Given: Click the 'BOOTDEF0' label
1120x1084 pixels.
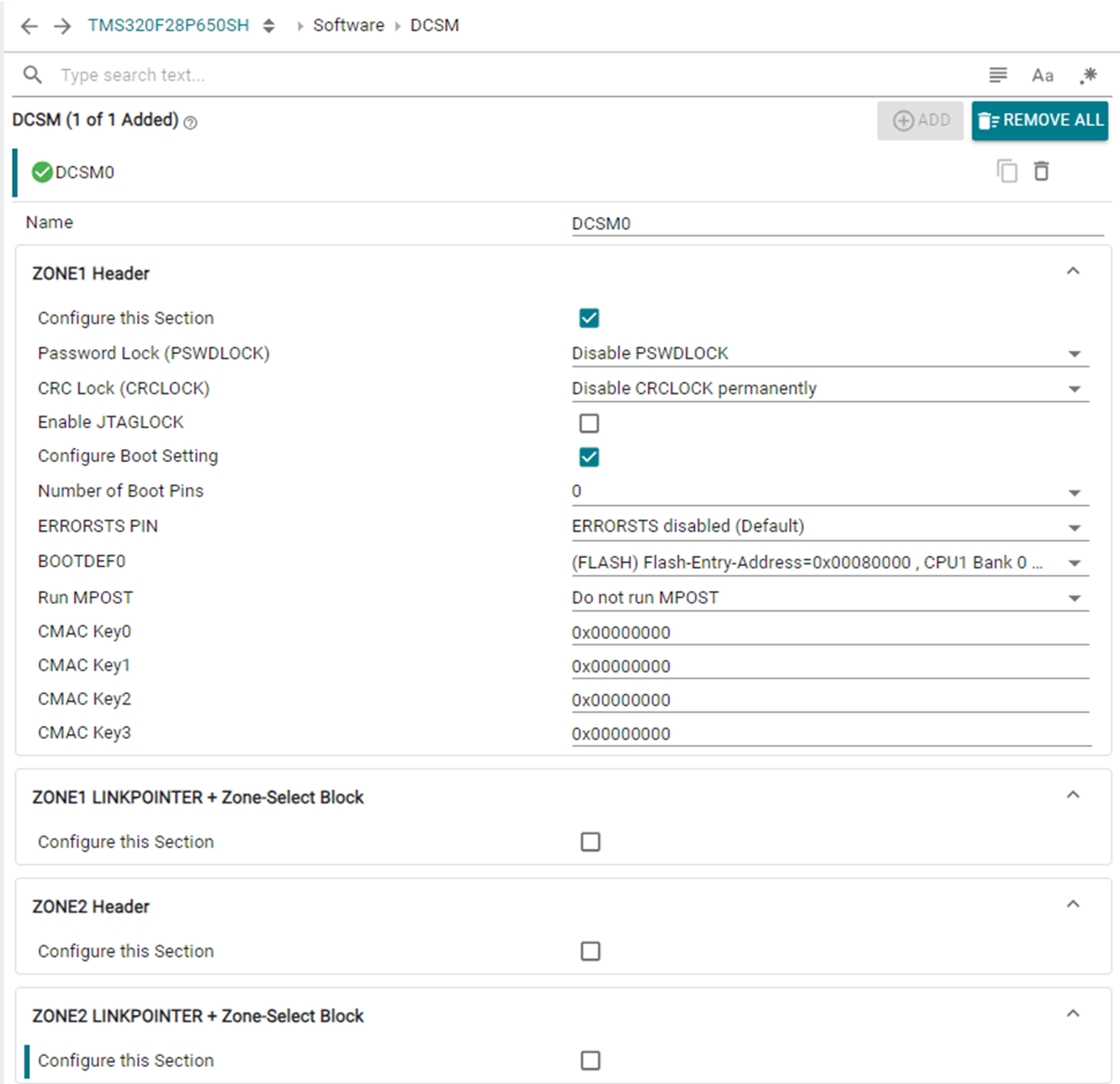Looking at the screenshot, I should 82,561.
